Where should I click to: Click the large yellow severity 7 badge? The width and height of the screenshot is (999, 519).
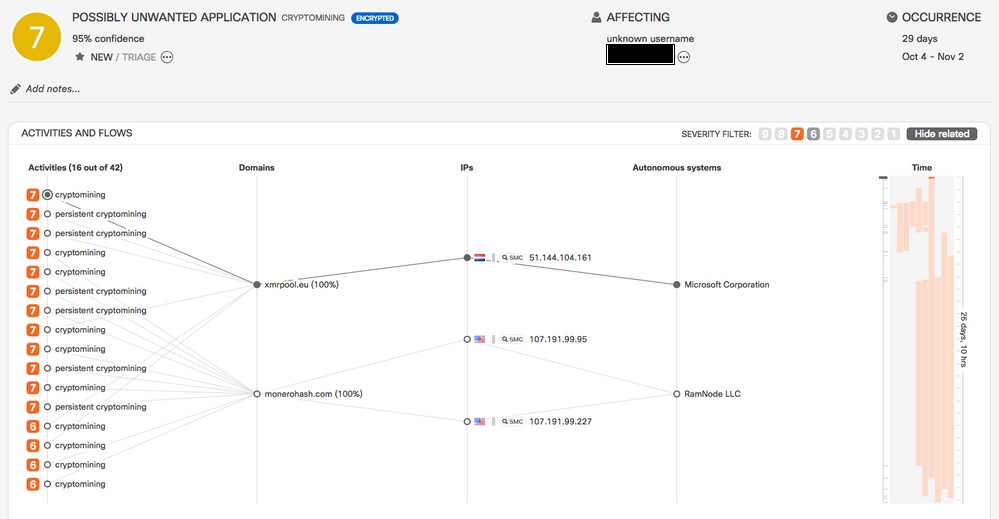tap(37, 37)
